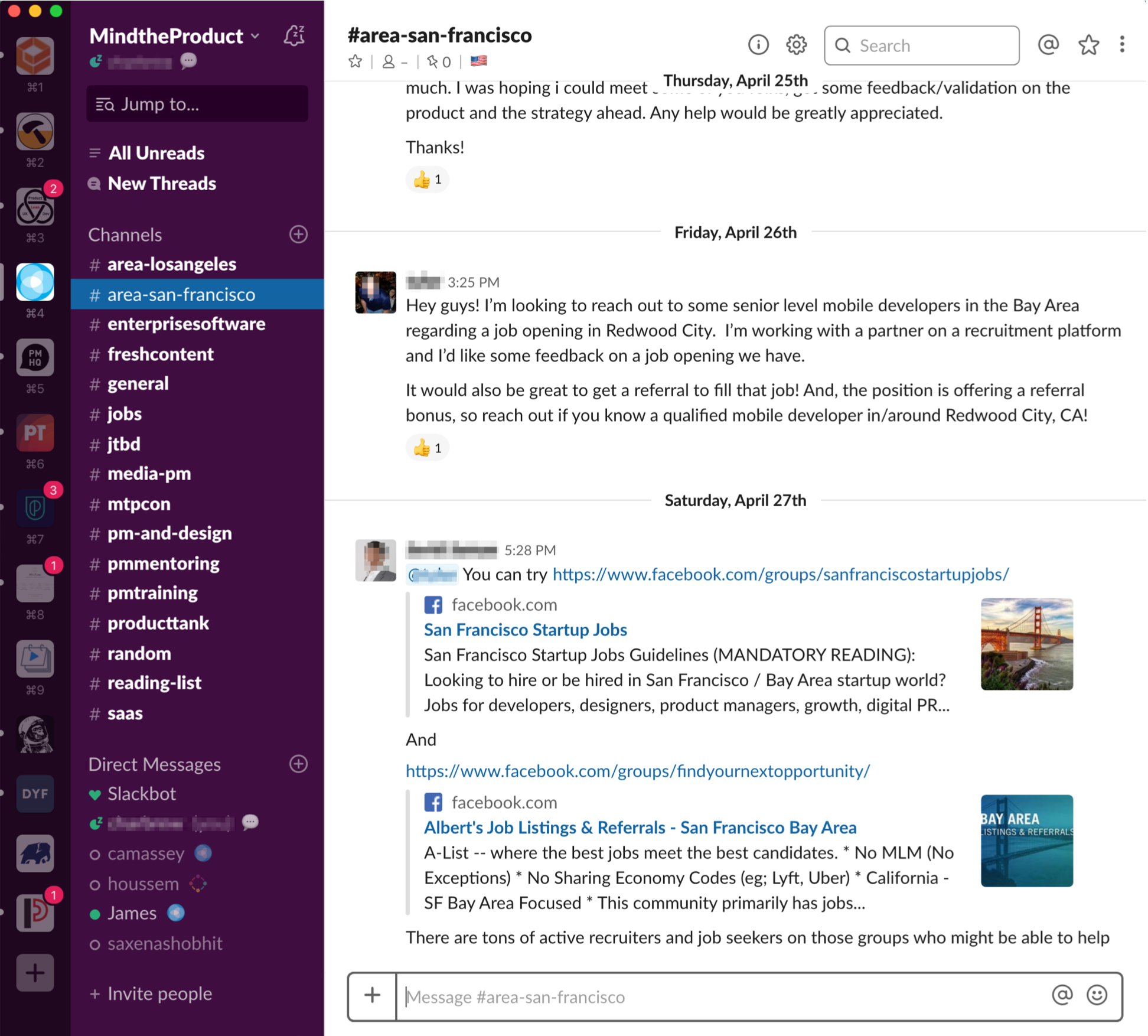
Task: Switch to workspace ⌘7 with 3 notifications
Action: [x=35, y=508]
